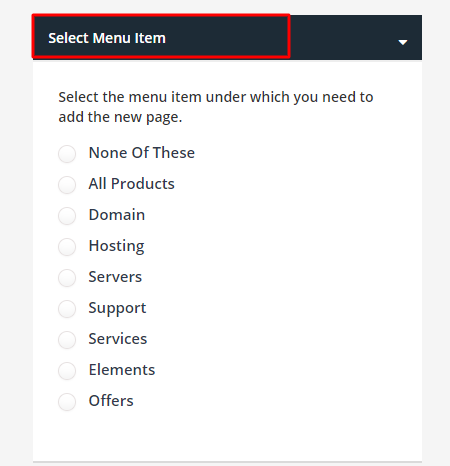Select the Services radio circle

point(67,340)
